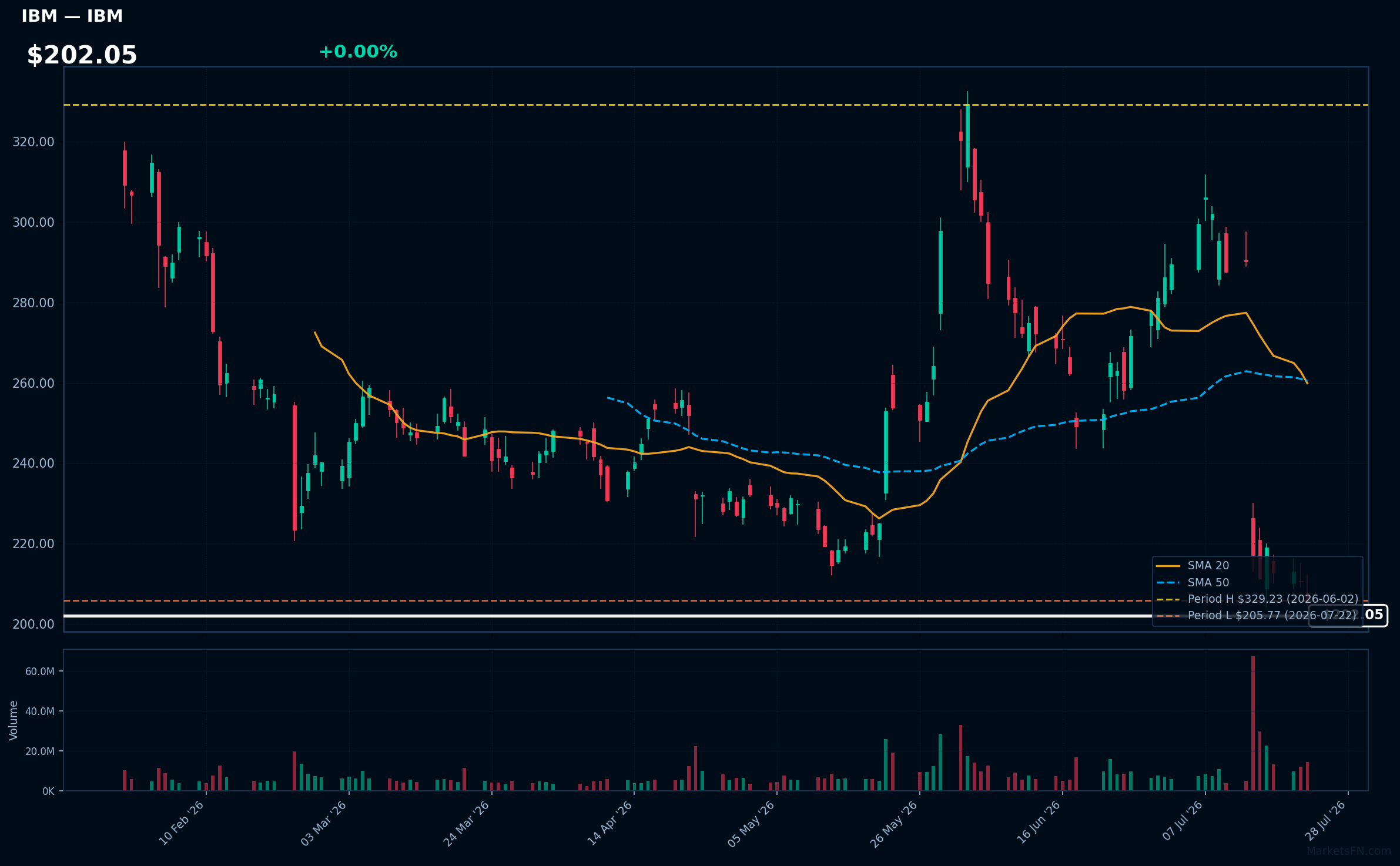Click the $202.05 current price
Image resolution: width=1400 pixels, height=866 pixels.
click(82, 55)
